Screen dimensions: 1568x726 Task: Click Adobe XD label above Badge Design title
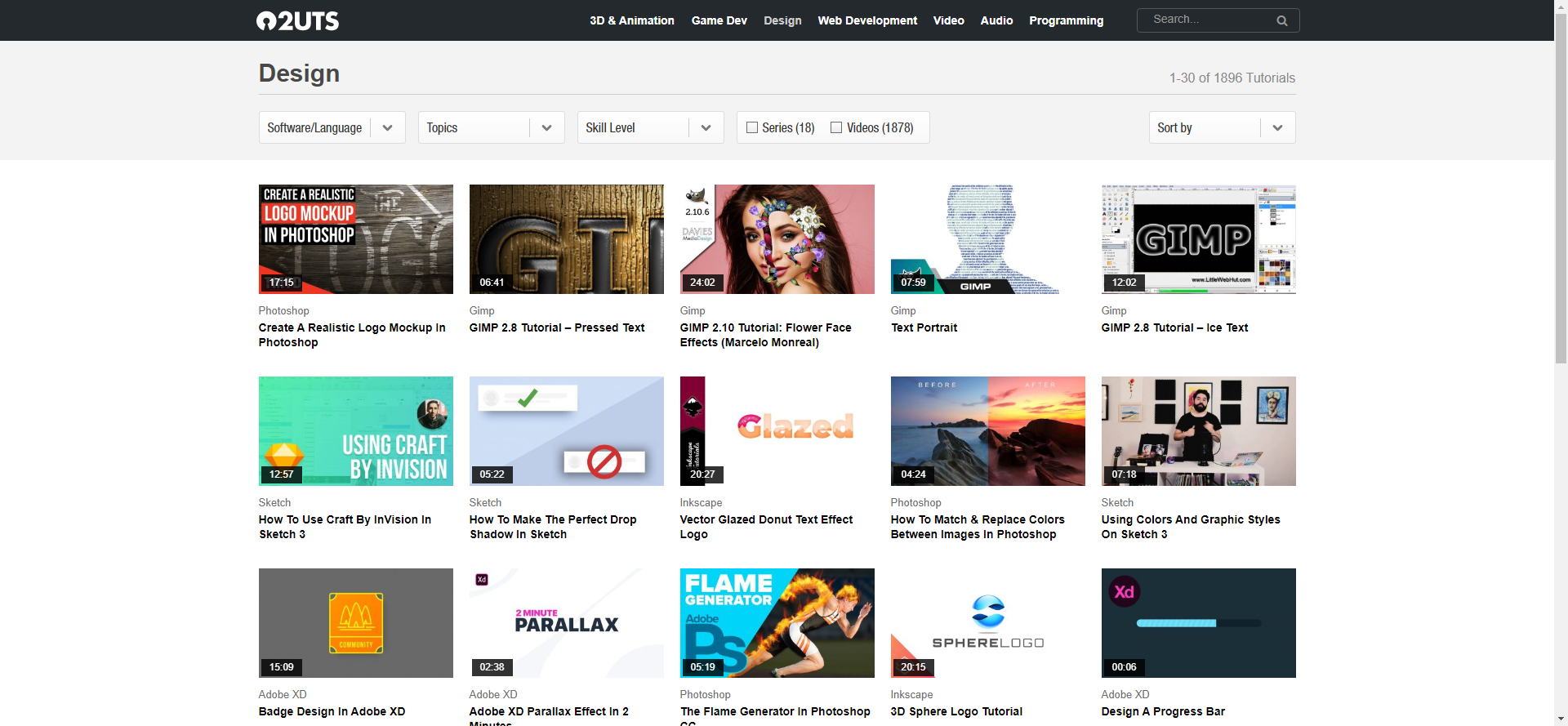coord(283,694)
